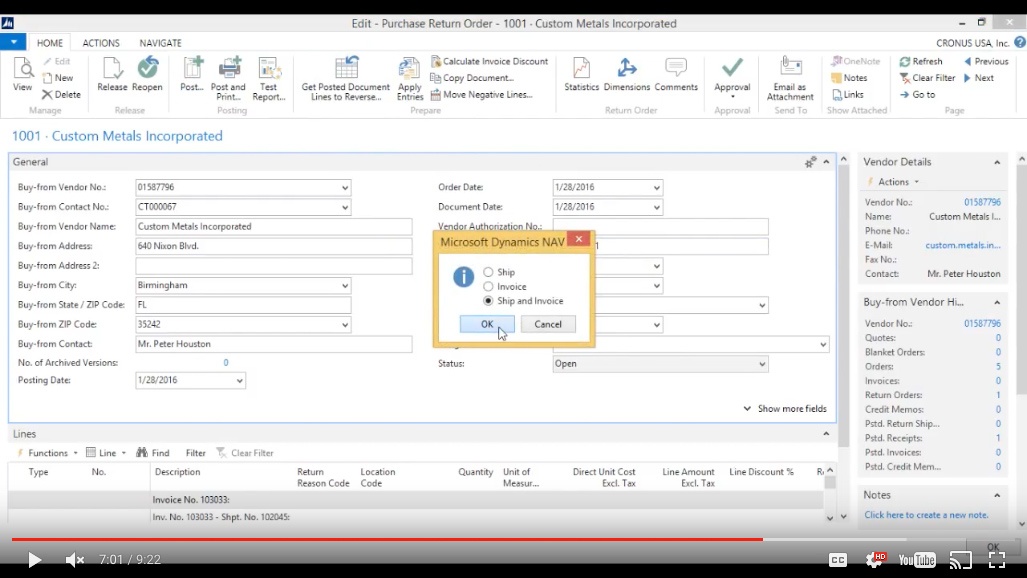Open Buy-from City dropdown

tap(345, 286)
